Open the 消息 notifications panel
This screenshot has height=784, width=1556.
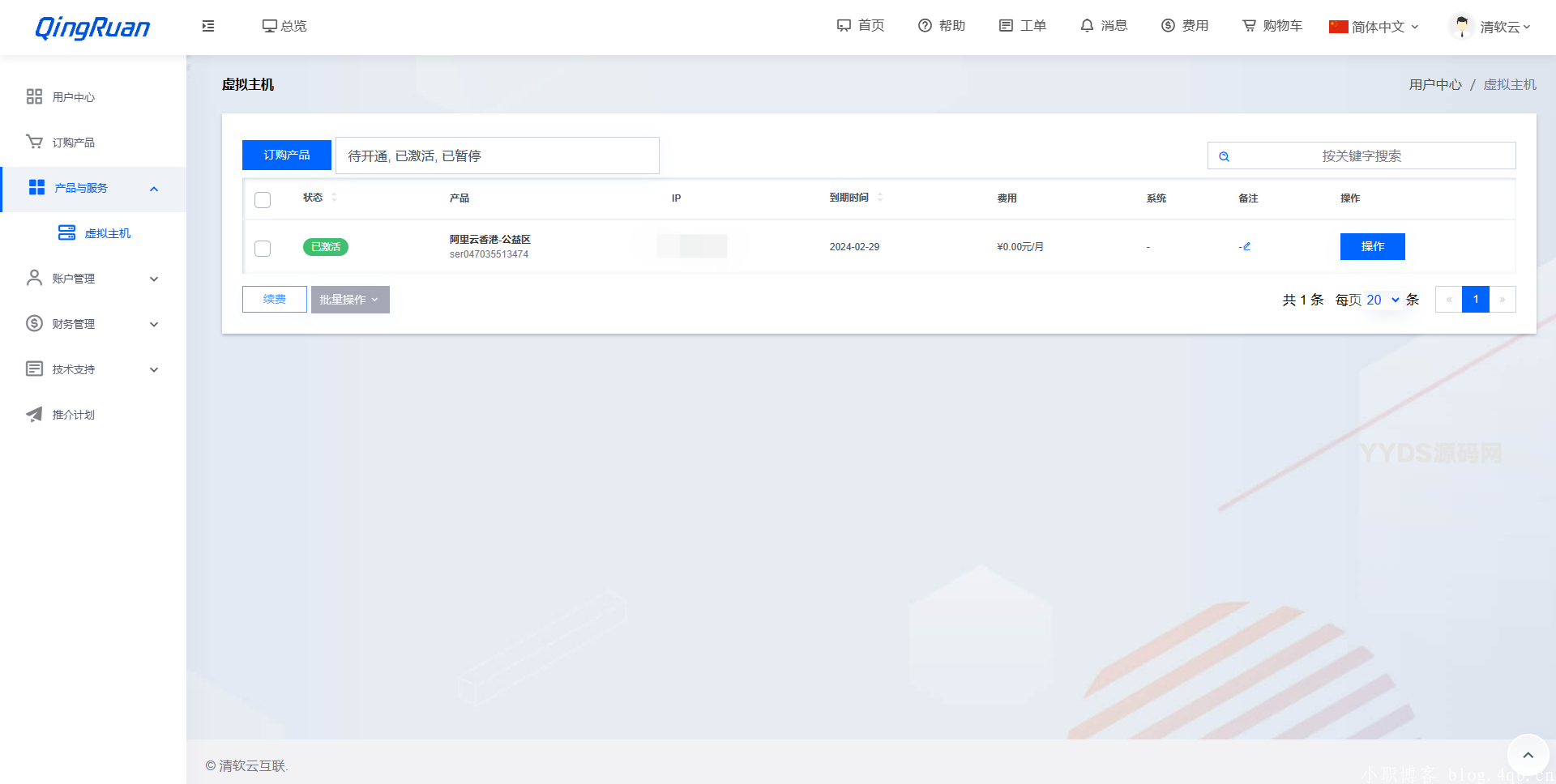(1104, 26)
